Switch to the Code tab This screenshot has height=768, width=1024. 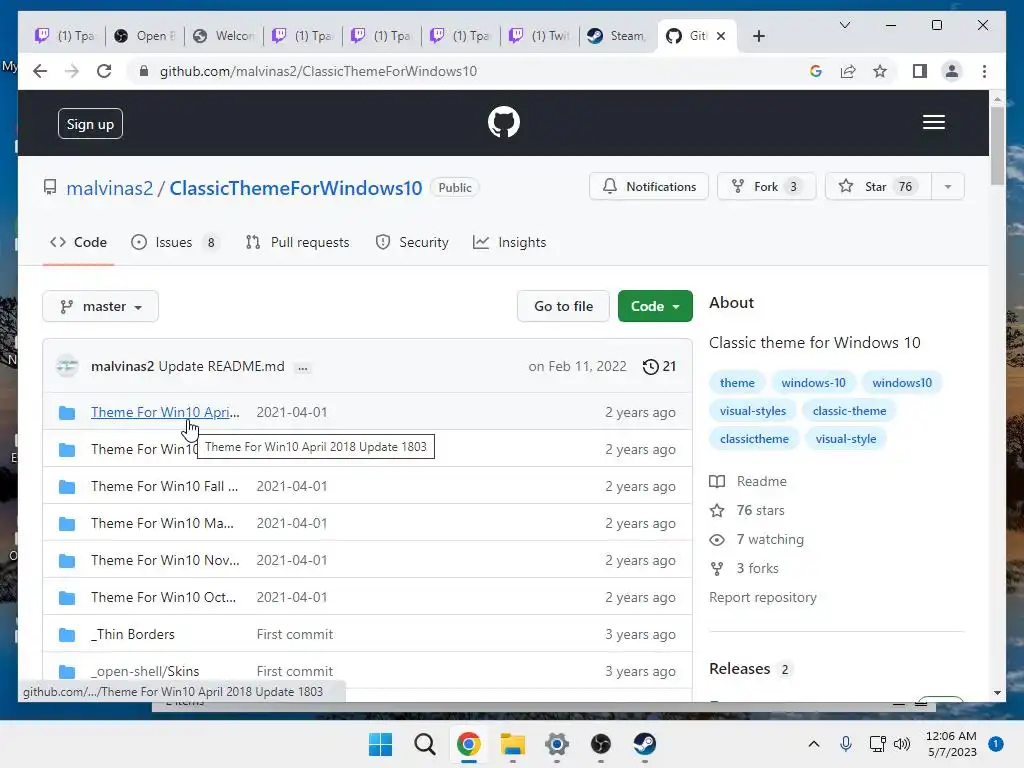[x=78, y=242]
